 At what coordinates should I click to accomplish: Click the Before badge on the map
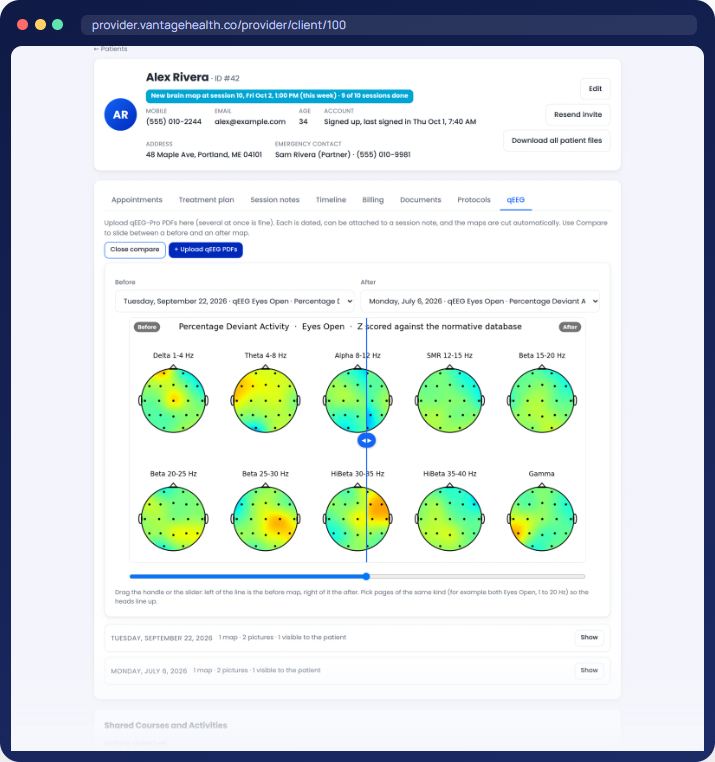147,327
